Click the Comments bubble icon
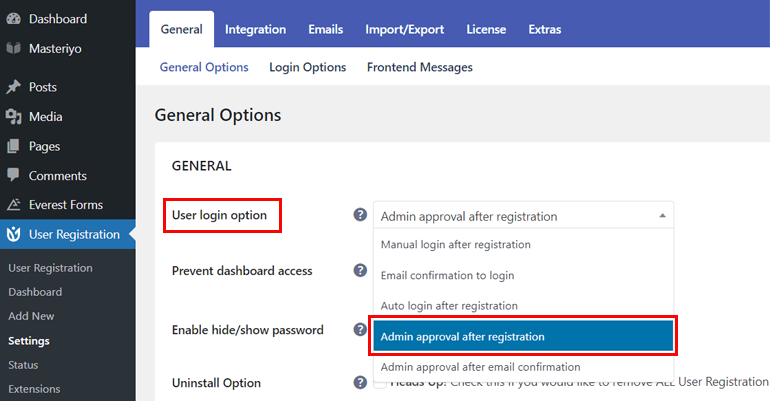 pos(13,175)
